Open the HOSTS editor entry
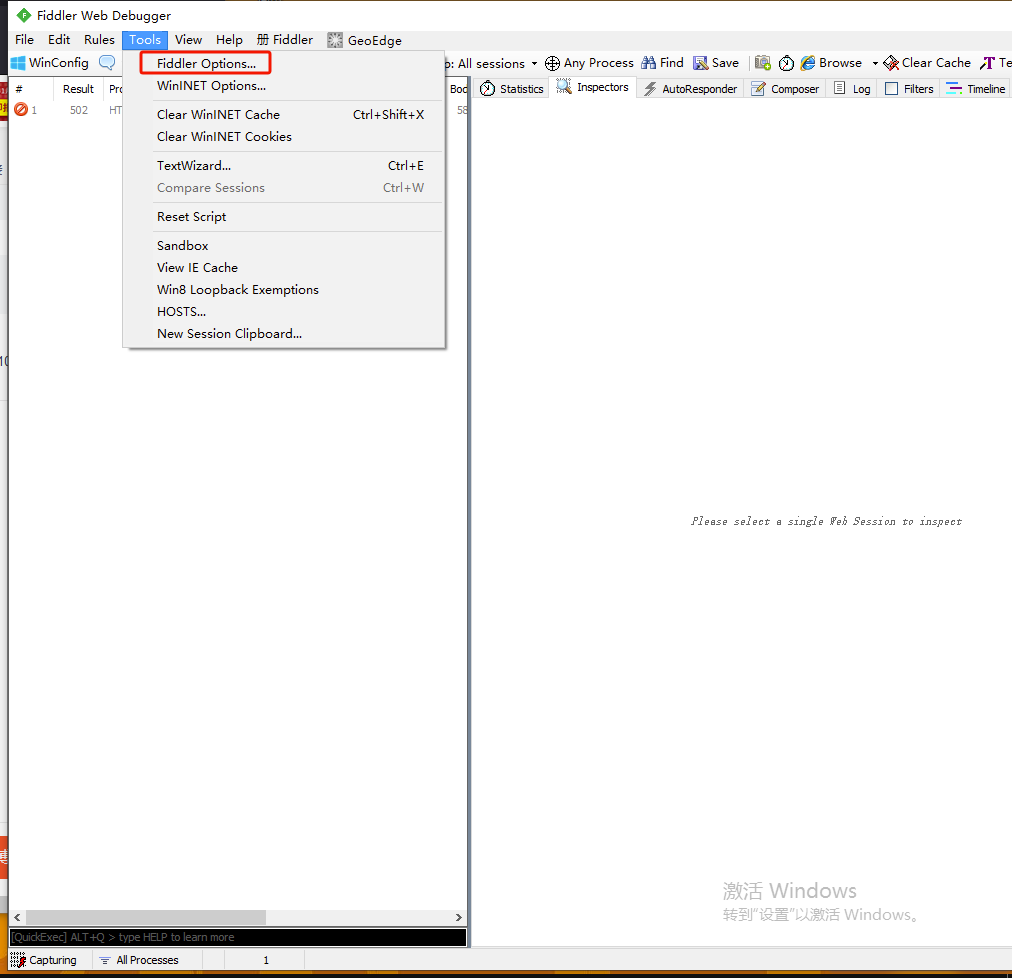Screen dimensions: 1012x978 pyautogui.click(x=181, y=311)
